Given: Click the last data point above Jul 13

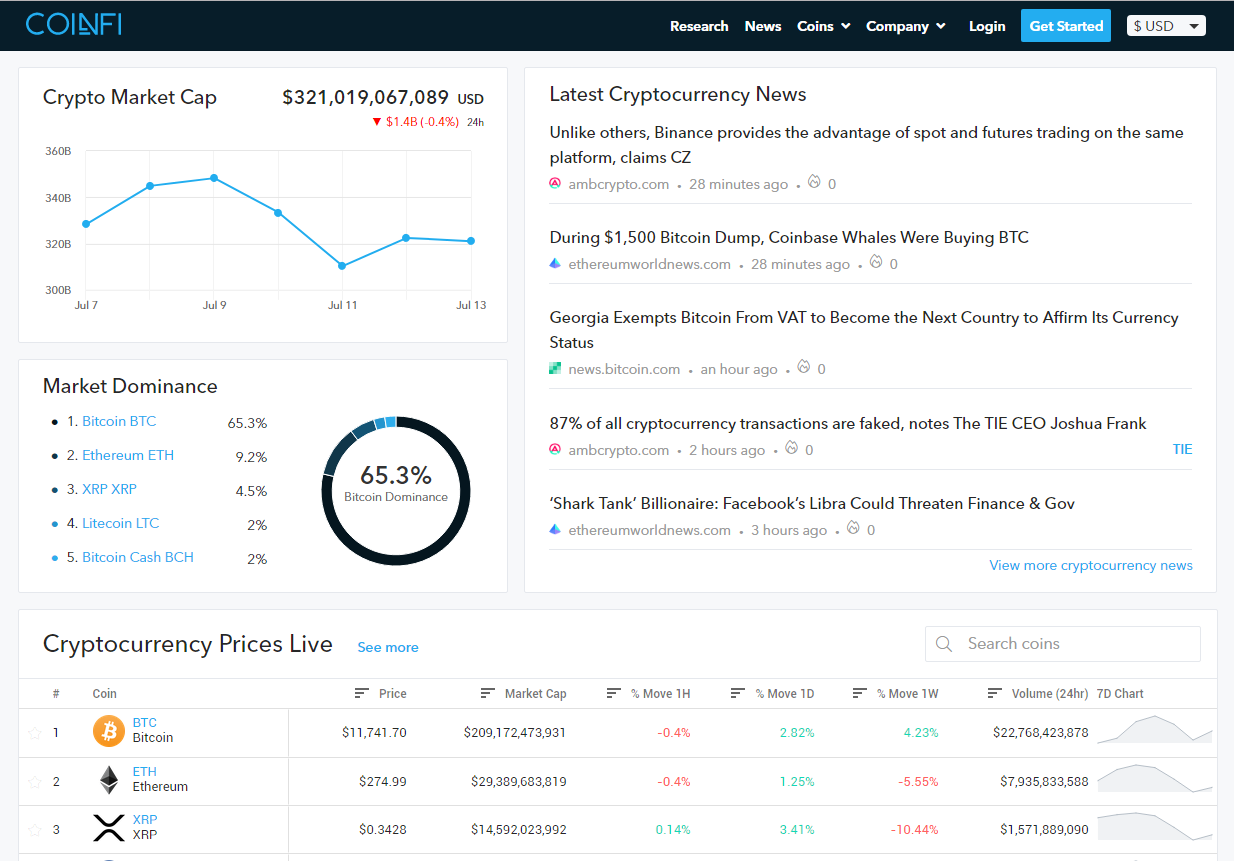Looking at the screenshot, I should click(x=470, y=241).
